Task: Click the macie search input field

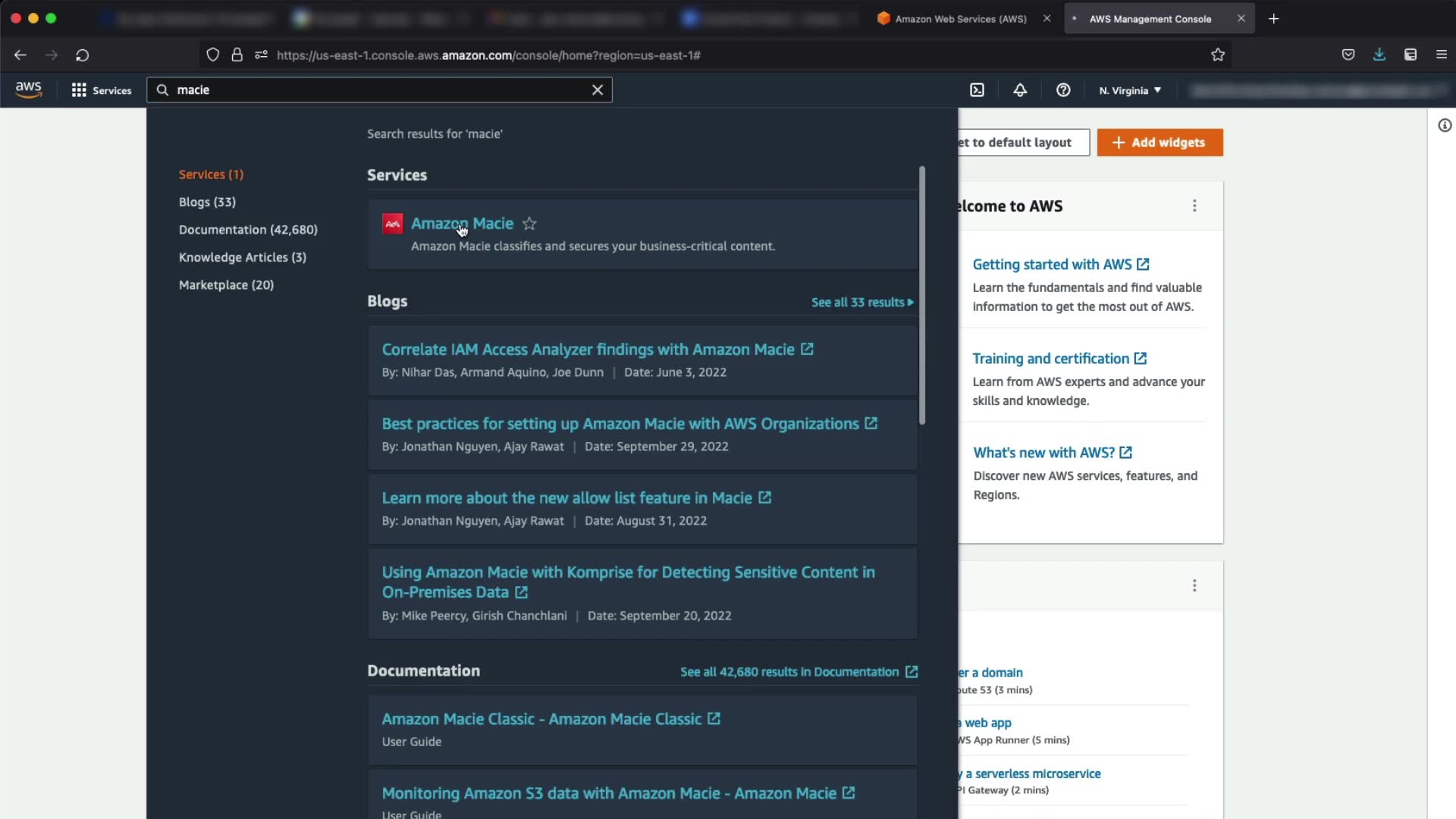Action: pos(379,89)
